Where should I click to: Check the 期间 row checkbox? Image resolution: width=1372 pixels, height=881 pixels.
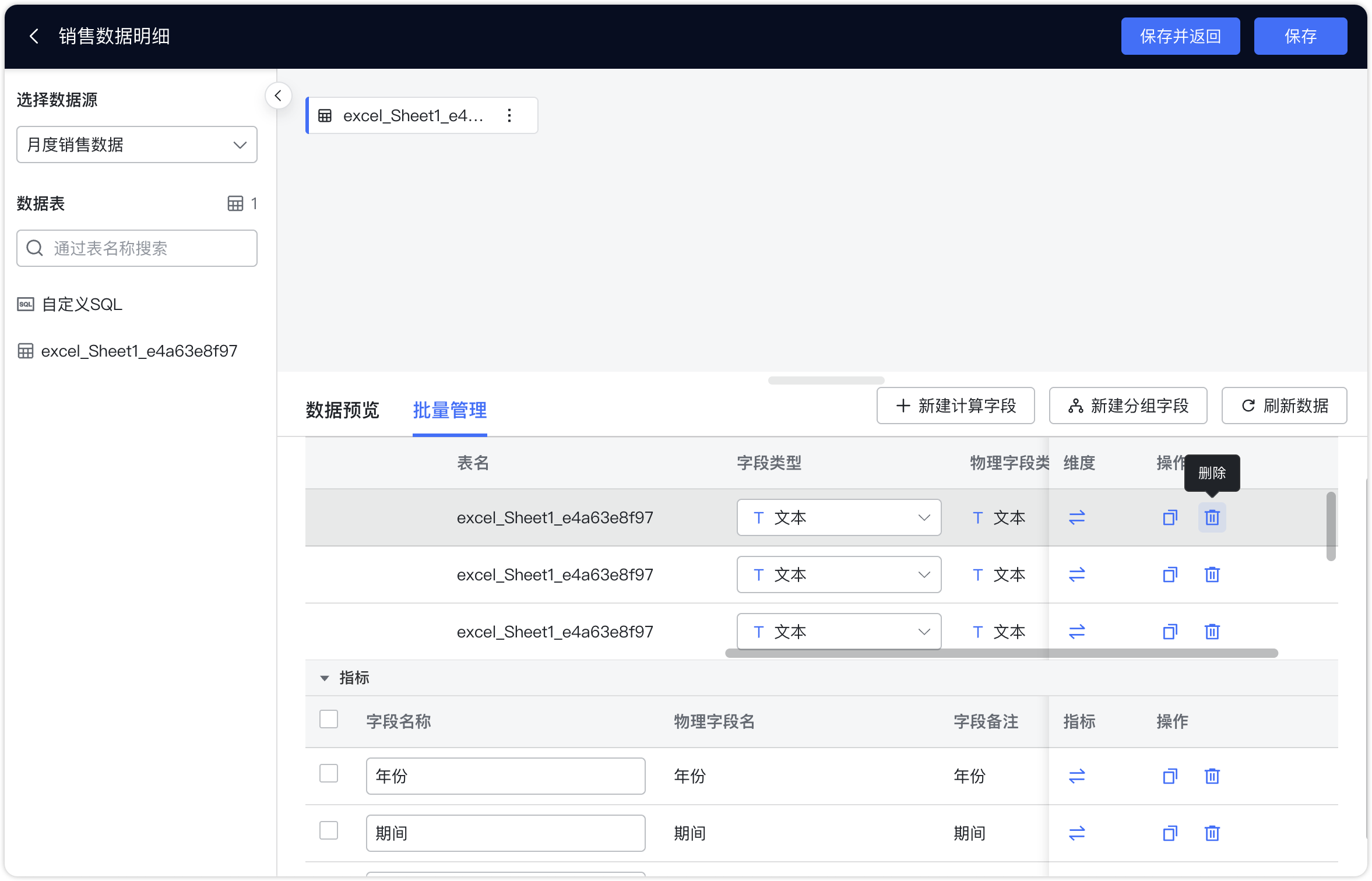(x=329, y=831)
